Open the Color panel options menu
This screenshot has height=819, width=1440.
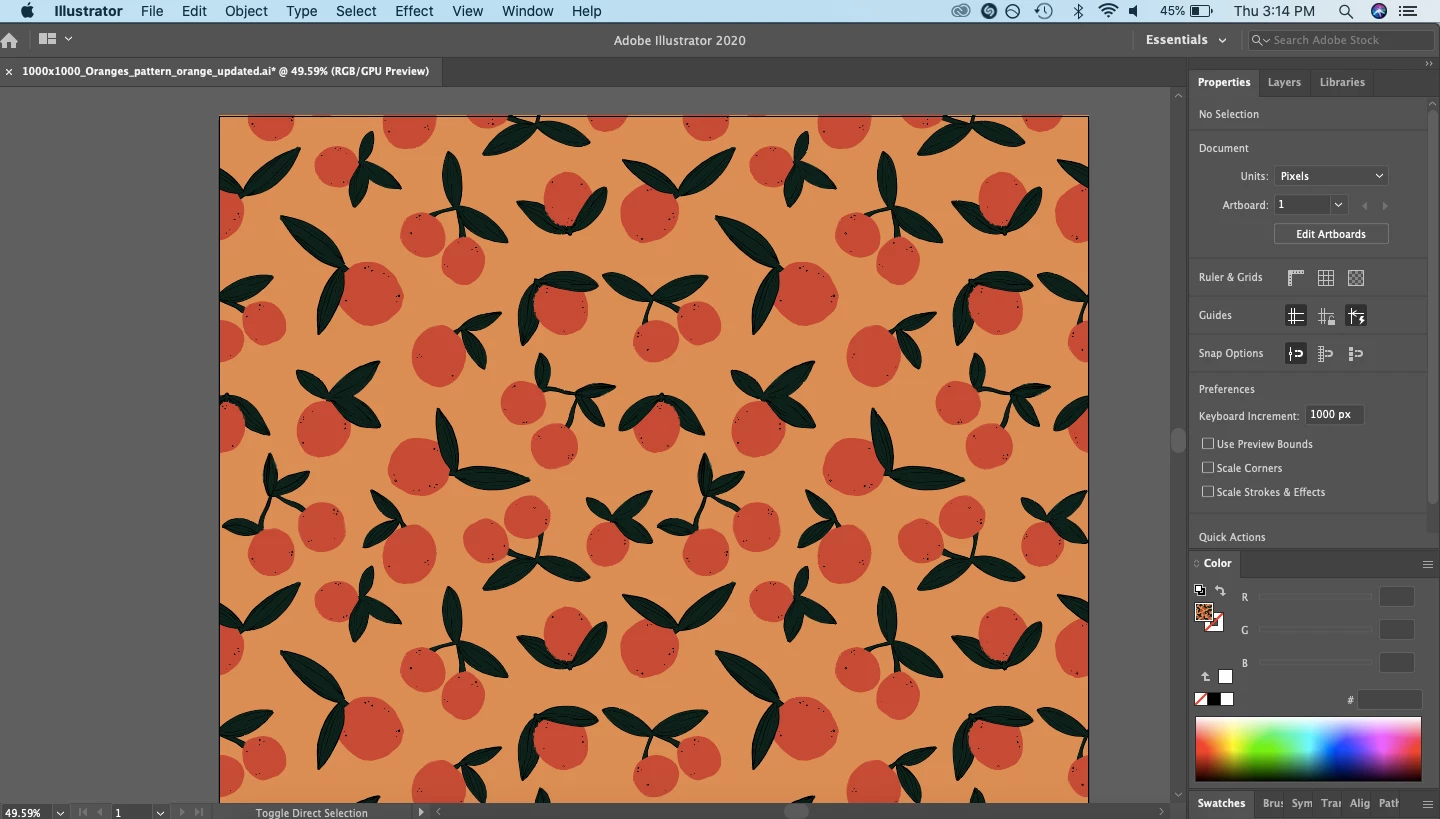[x=1428, y=564]
